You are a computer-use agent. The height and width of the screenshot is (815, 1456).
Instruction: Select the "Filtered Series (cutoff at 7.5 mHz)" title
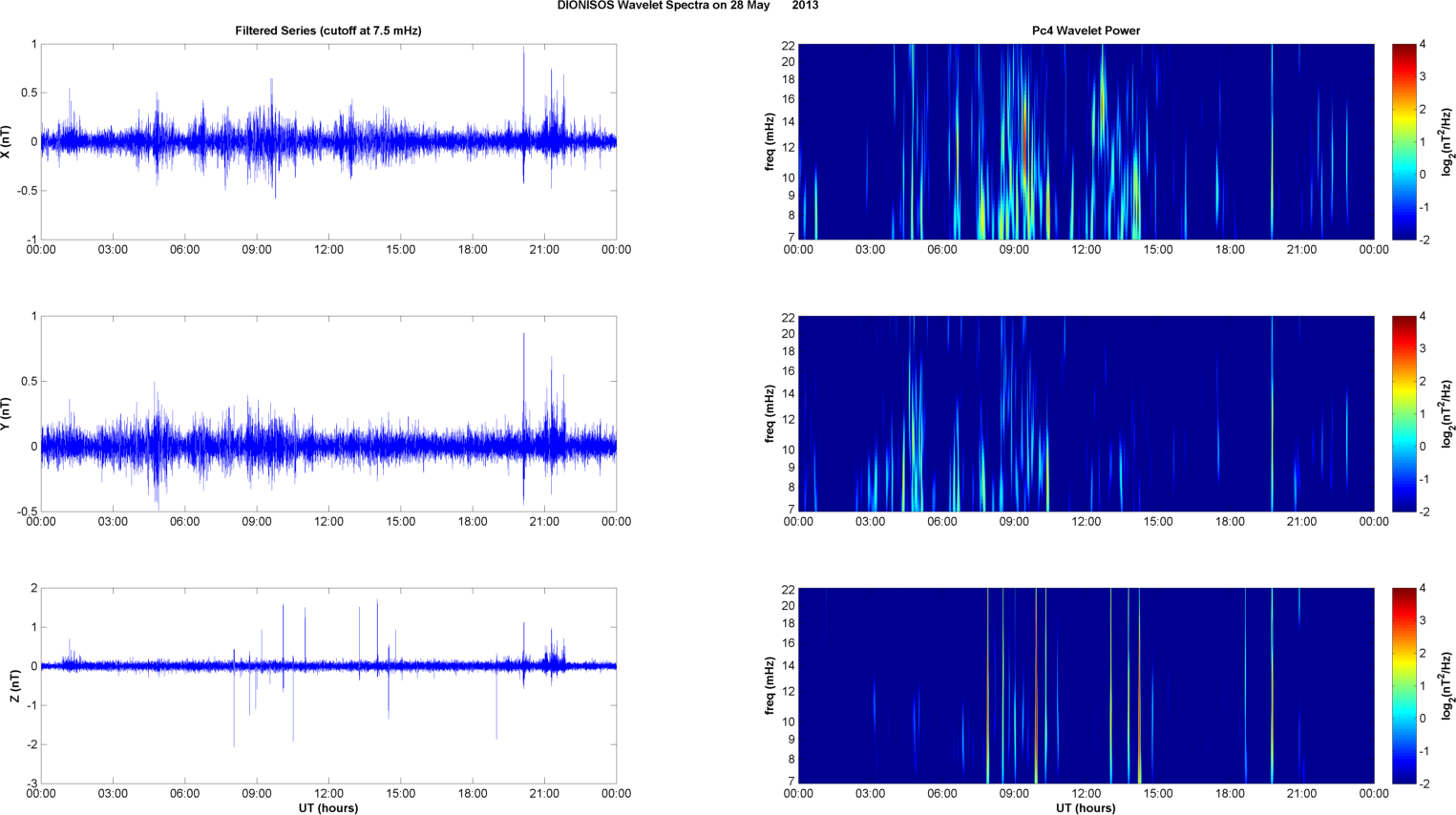tap(328, 31)
